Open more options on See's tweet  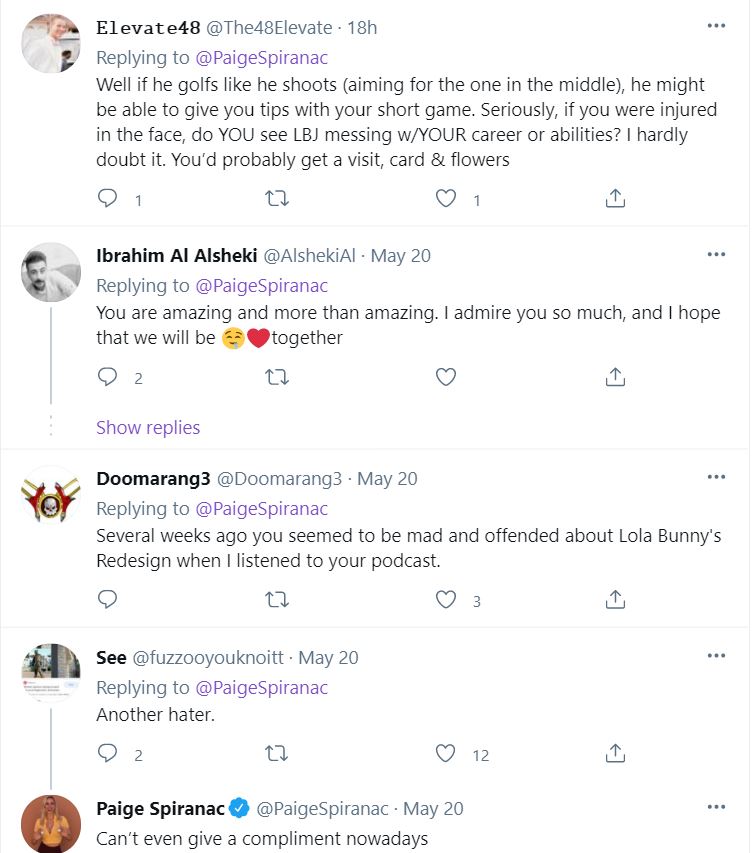click(716, 656)
